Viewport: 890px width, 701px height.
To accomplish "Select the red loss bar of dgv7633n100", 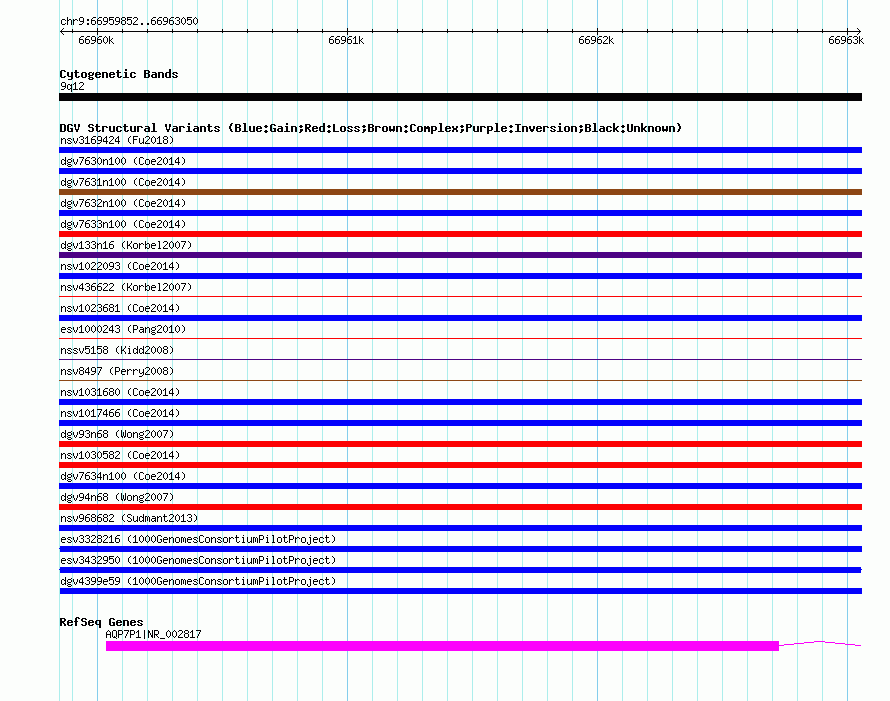I will [x=460, y=234].
